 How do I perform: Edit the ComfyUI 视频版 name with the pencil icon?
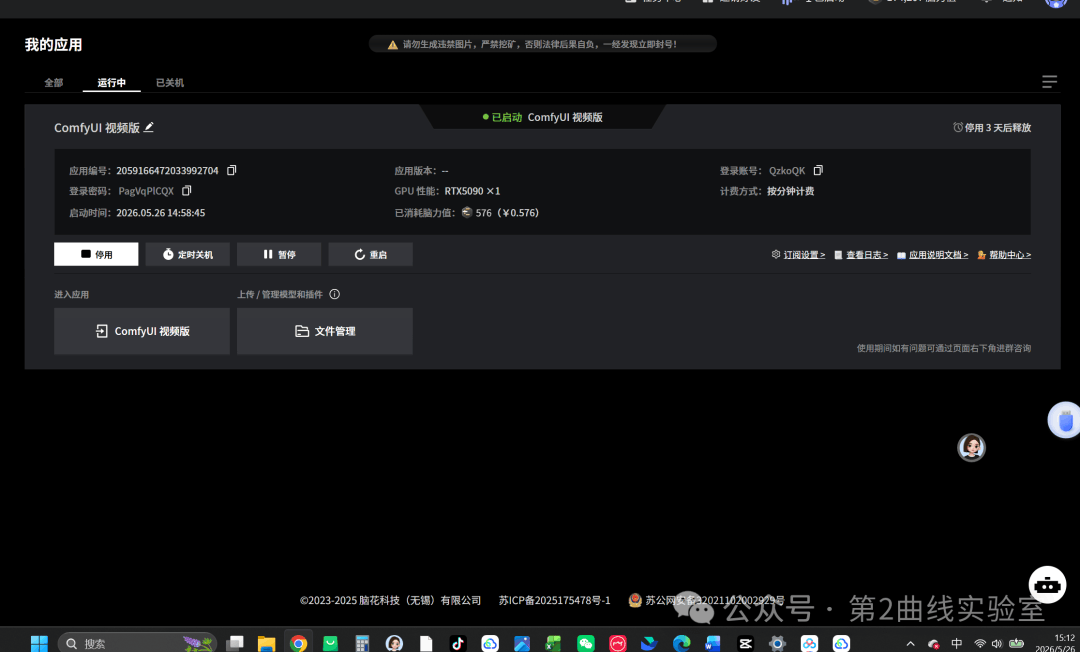pos(149,127)
